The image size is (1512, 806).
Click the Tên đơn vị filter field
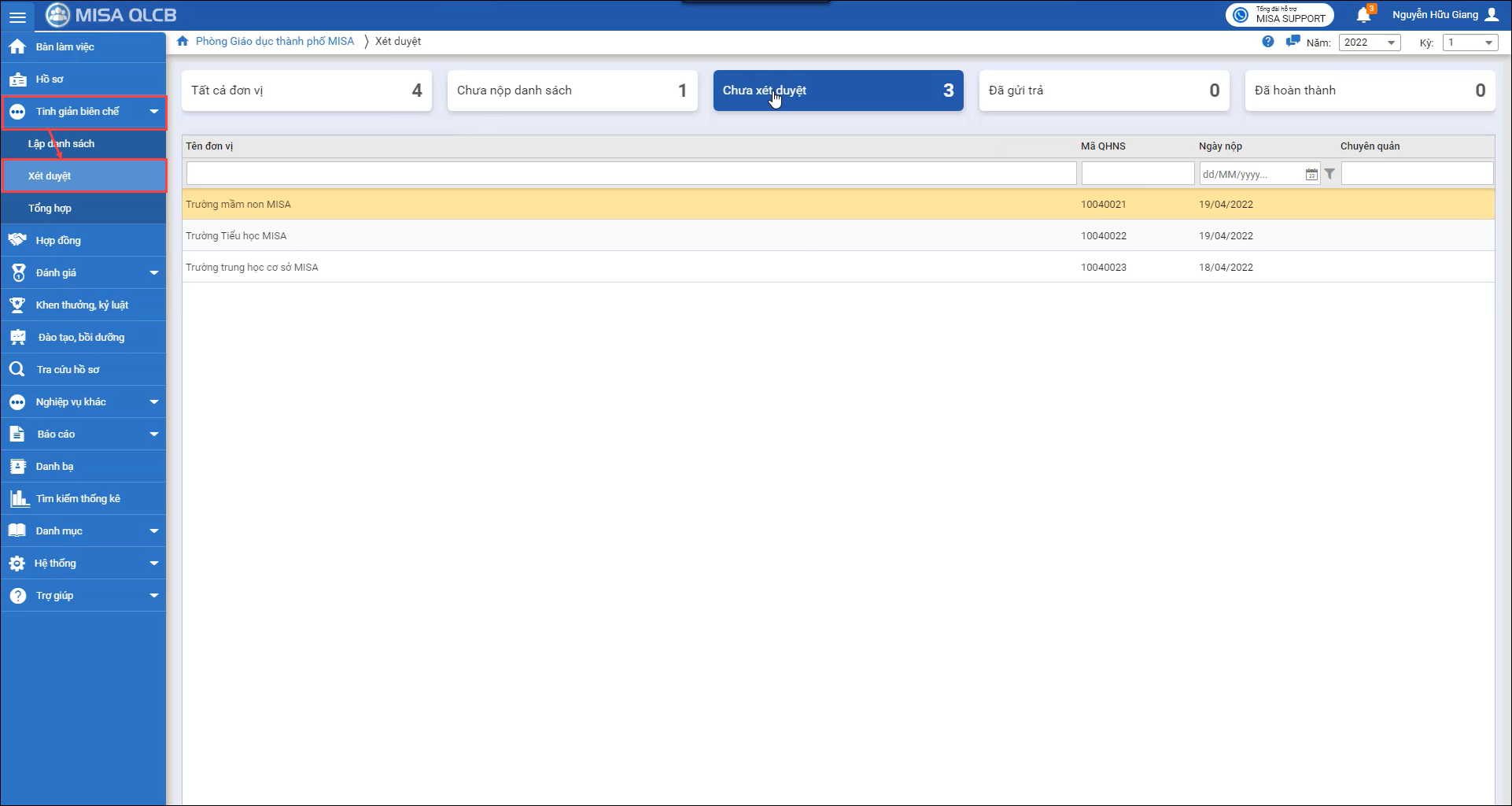(631, 174)
